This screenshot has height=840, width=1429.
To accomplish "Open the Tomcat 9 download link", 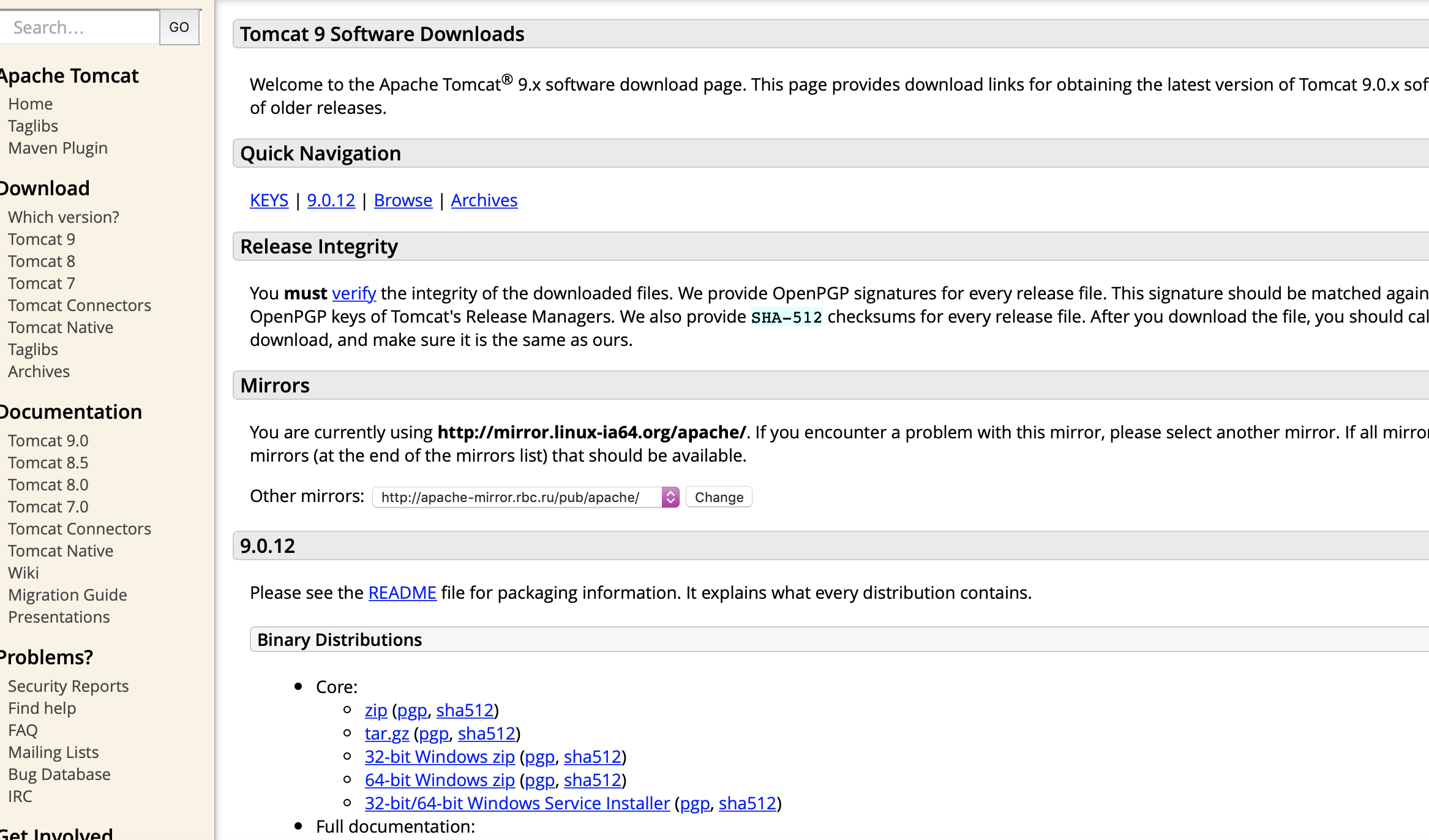I will point(42,239).
